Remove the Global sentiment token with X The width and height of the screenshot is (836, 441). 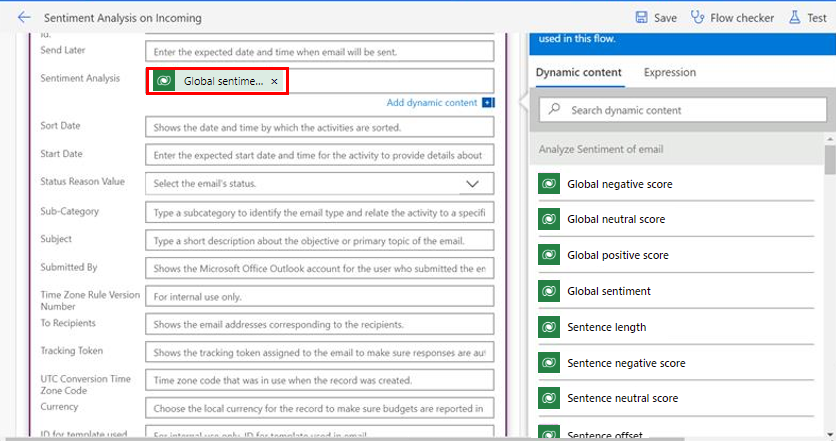click(x=274, y=81)
